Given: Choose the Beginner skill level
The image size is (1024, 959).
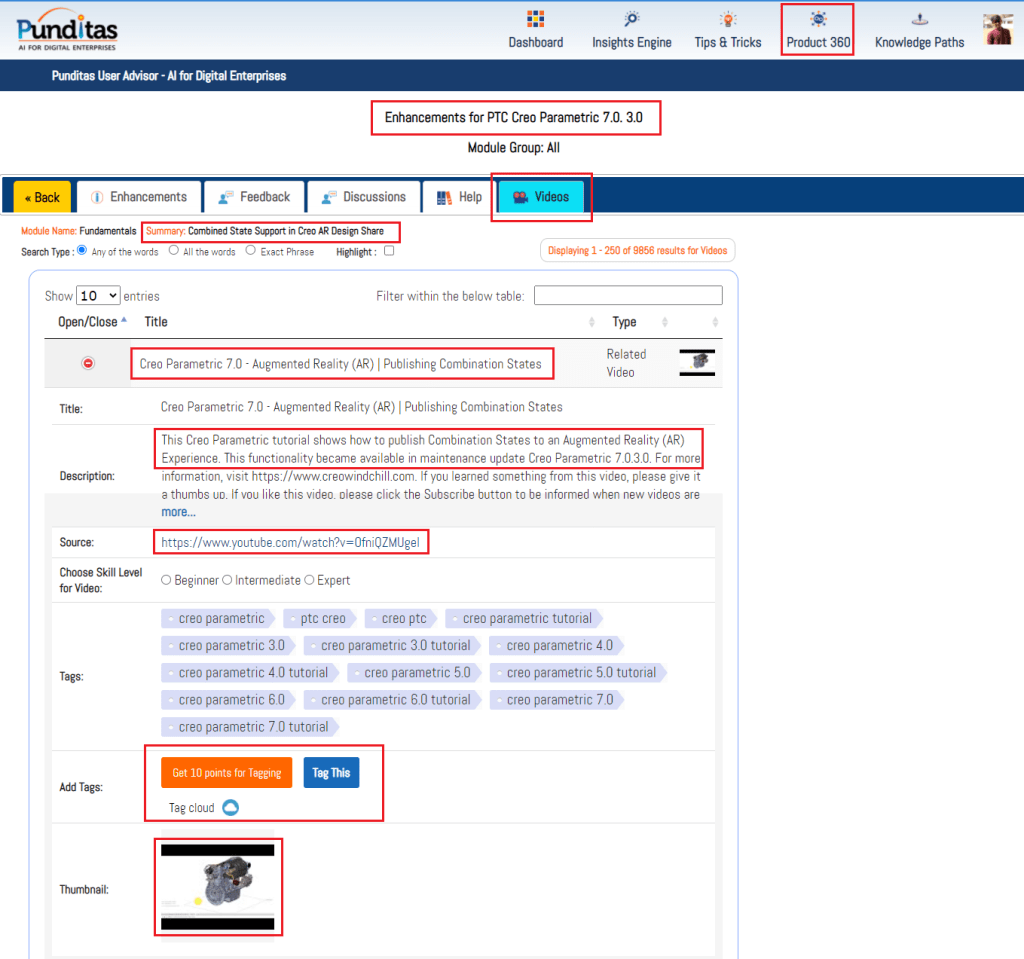Looking at the screenshot, I should (167, 580).
